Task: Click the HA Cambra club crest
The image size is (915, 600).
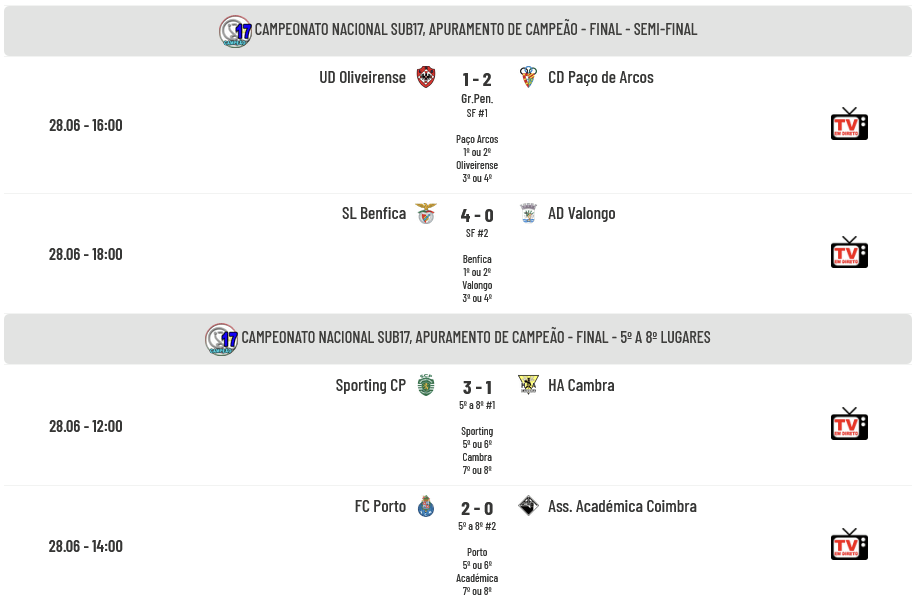Action: point(528,385)
